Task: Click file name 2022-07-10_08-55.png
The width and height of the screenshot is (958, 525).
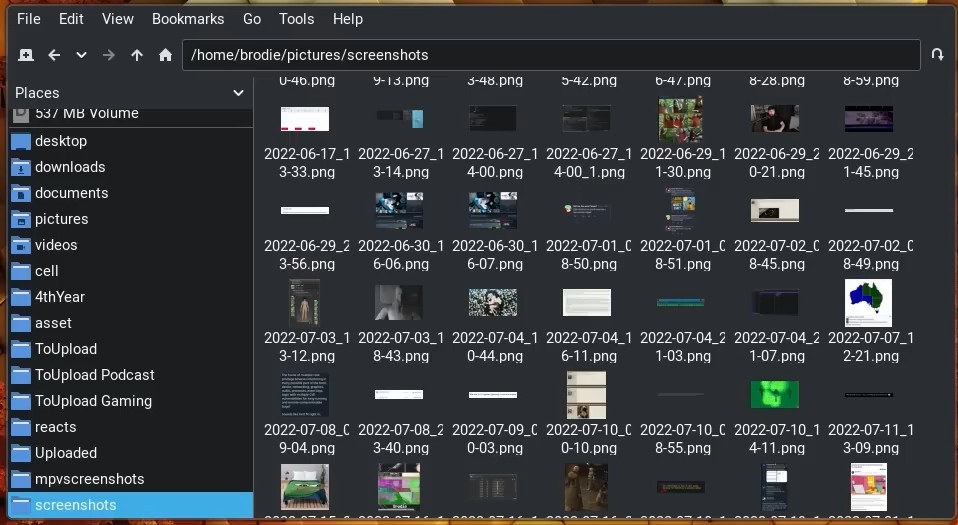Action: point(682,439)
